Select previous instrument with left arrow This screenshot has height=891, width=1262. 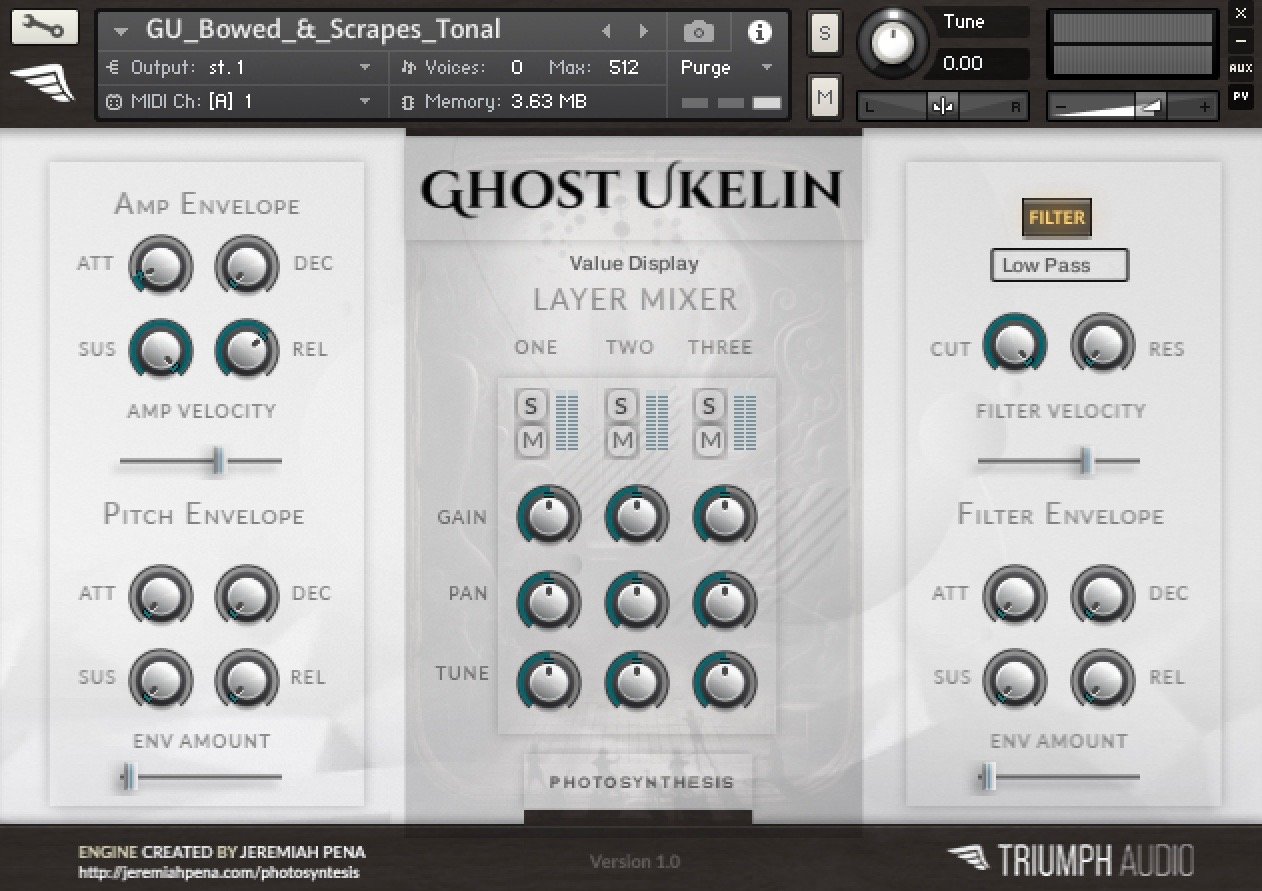606,32
